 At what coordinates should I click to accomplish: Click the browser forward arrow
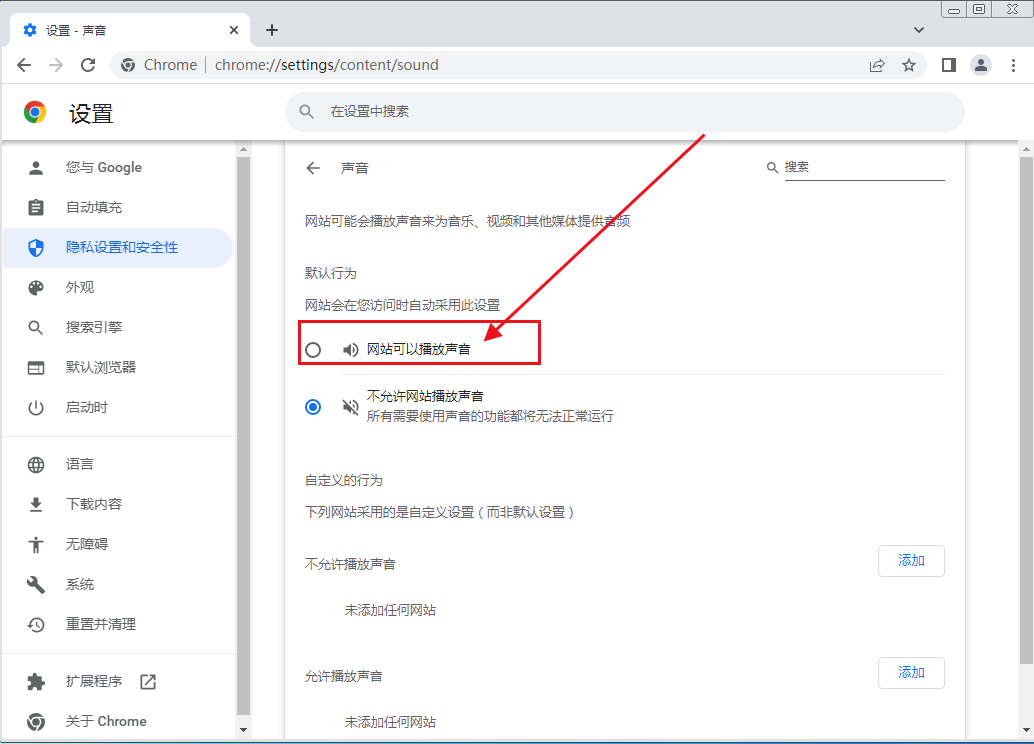coord(56,65)
